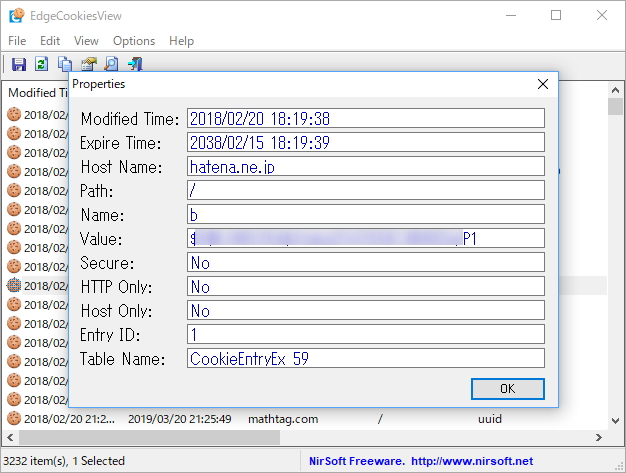Viewport: 626px width, 473px height.
Task: Click the scroll down arrow of vertical scrollbar
Action: pyautogui.click(x=615, y=421)
